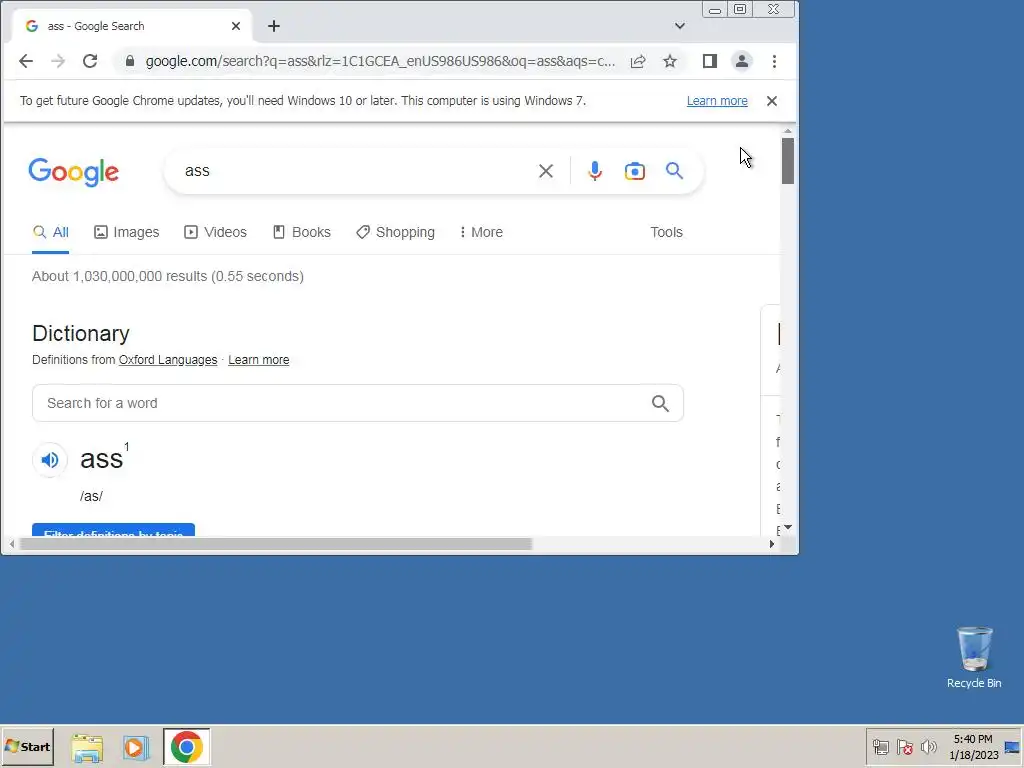Switch to the Images tab
The image size is (1024, 768).
(x=127, y=232)
